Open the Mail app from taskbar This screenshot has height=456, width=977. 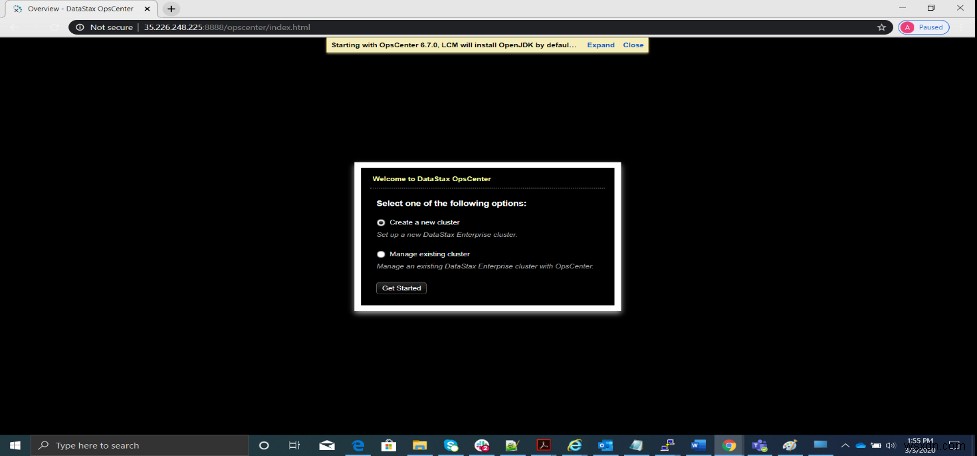tap(327, 445)
